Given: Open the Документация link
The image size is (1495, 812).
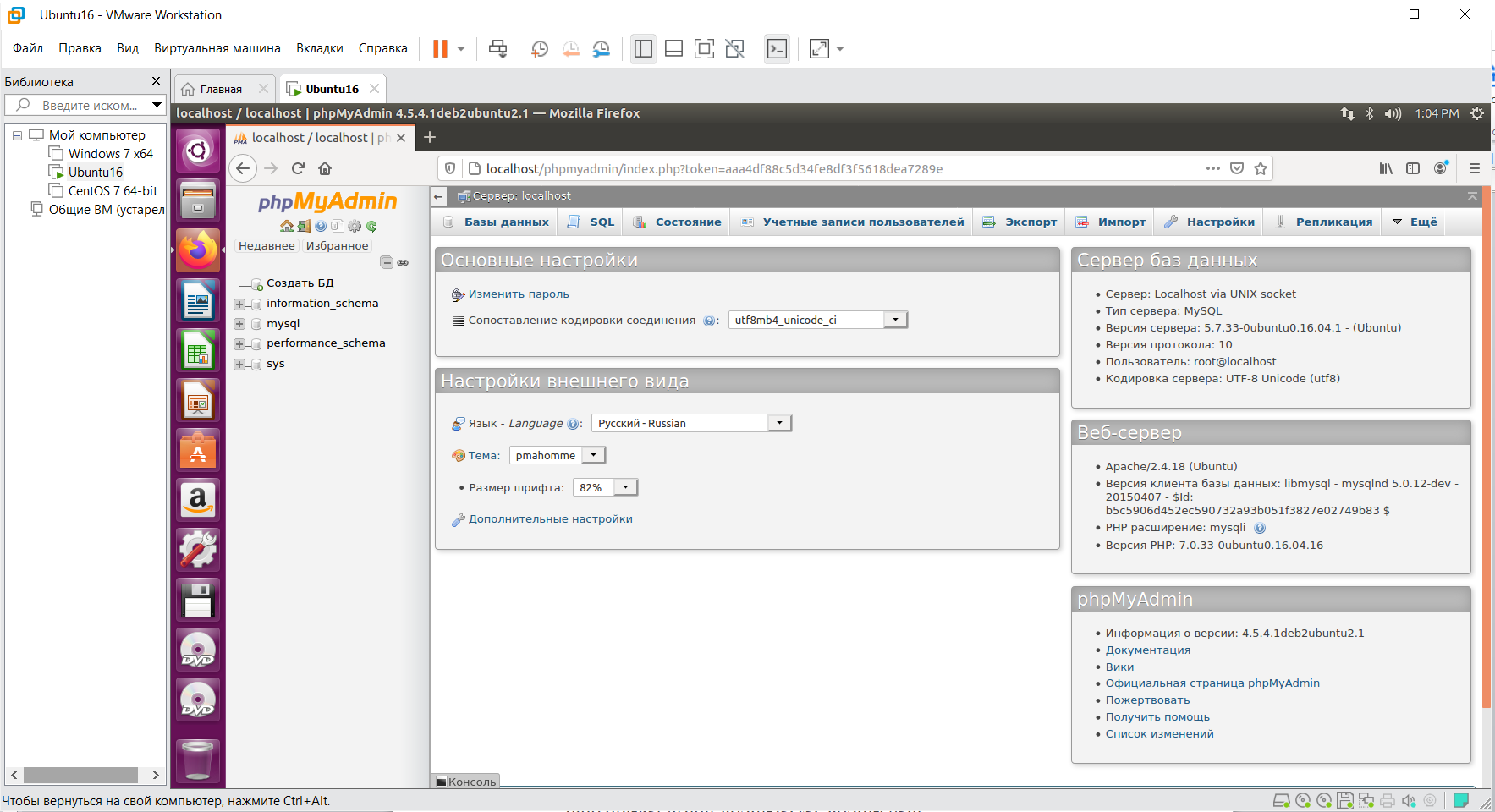Looking at the screenshot, I should tap(1148, 650).
